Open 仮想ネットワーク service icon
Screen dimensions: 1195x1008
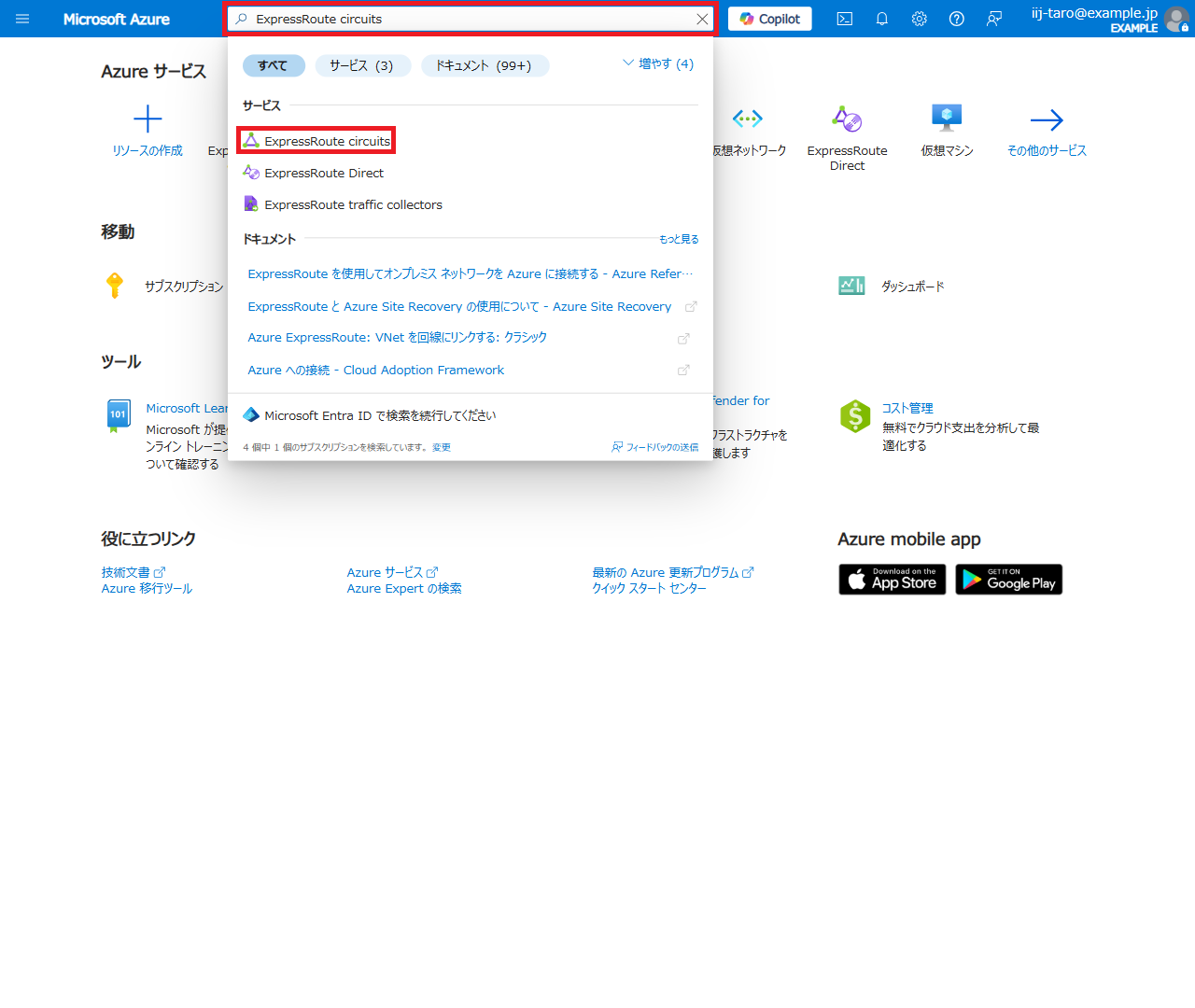[x=748, y=119]
